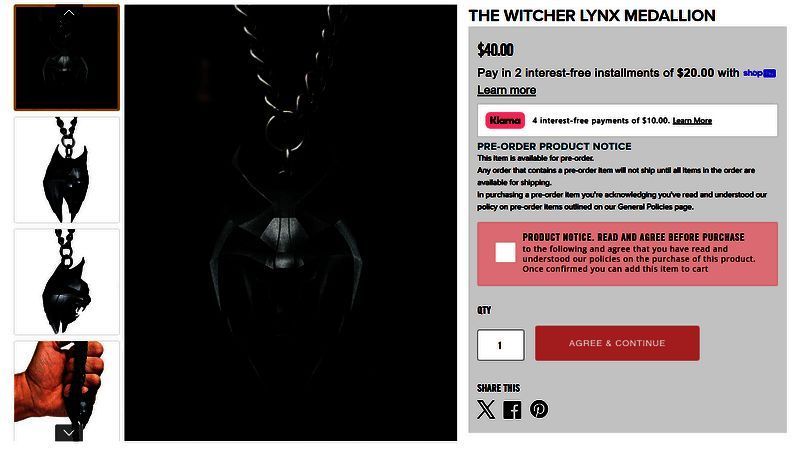Click the Shop Pay logo
This screenshot has height=455, width=800.
[x=759, y=73]
